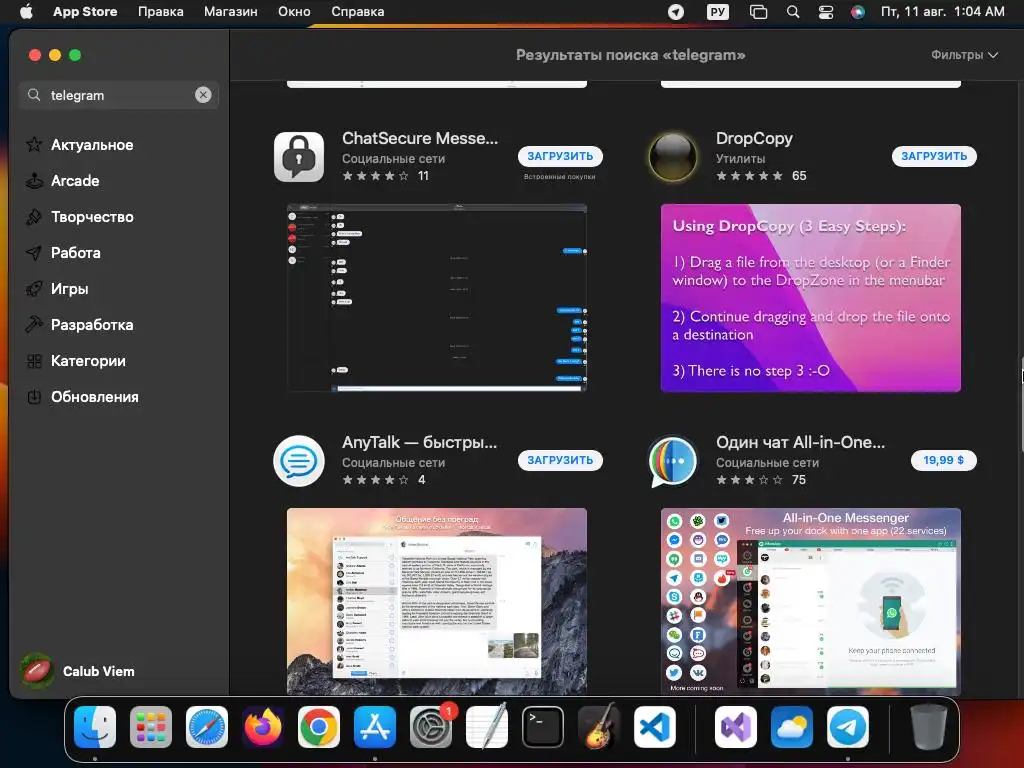Open Calub Viem account avatar
The width and height of the screenshot is (1024, 768).
37,671
